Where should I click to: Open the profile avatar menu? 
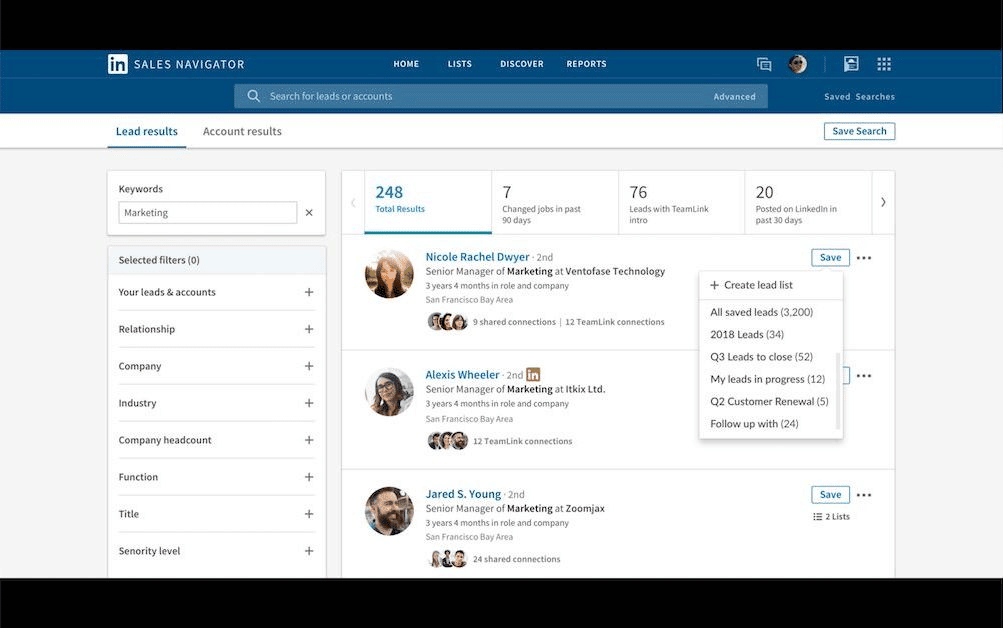click(797, 64)
